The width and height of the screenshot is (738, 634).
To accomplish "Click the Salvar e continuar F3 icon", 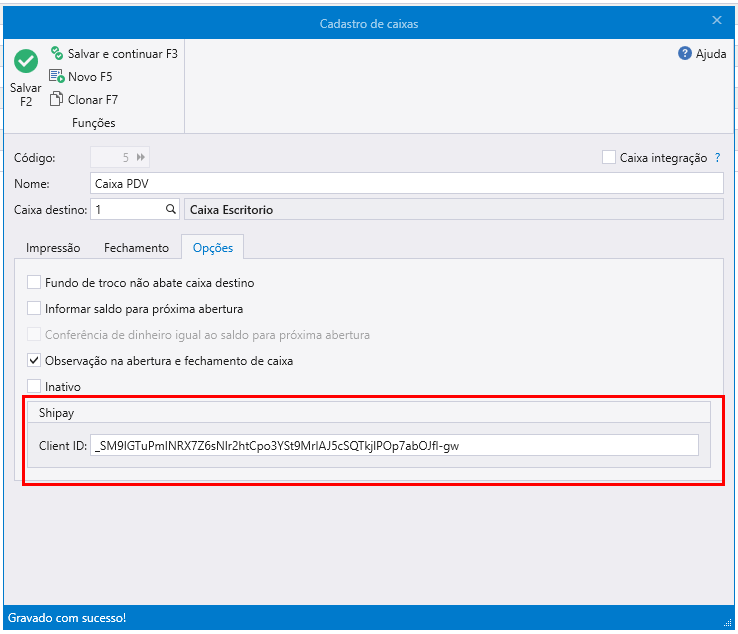I will point(57,53).
